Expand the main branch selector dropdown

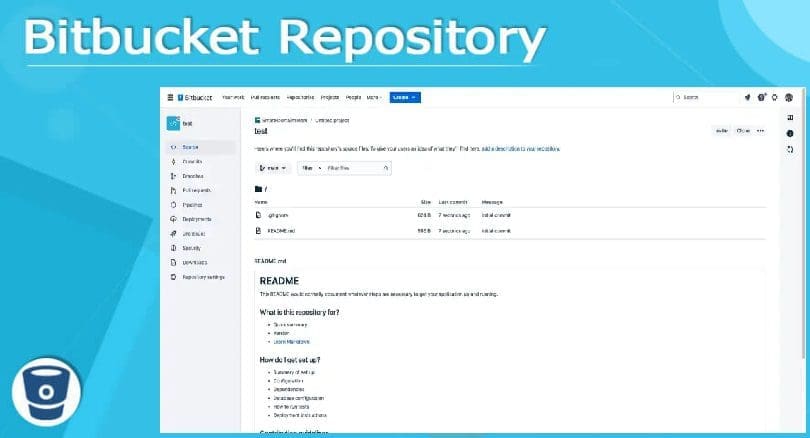[x=273, y=168]
